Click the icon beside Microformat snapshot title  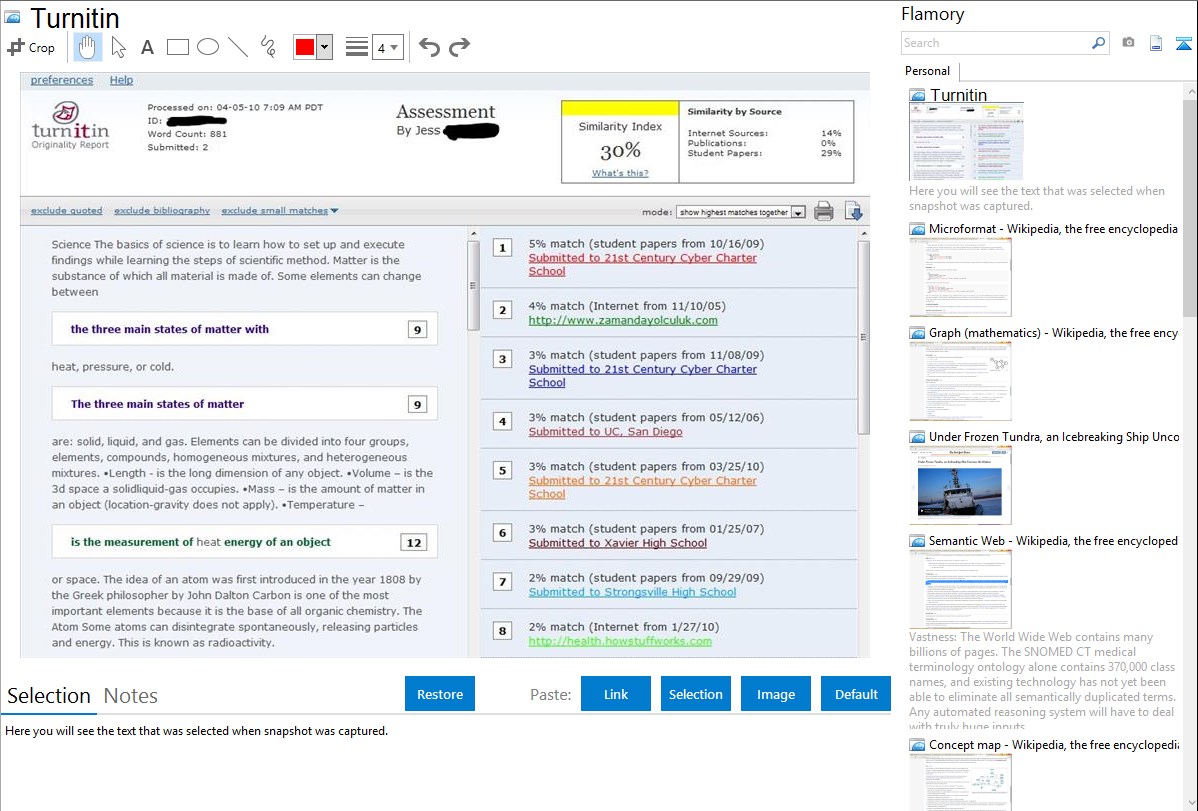click(x=917, y=229)
